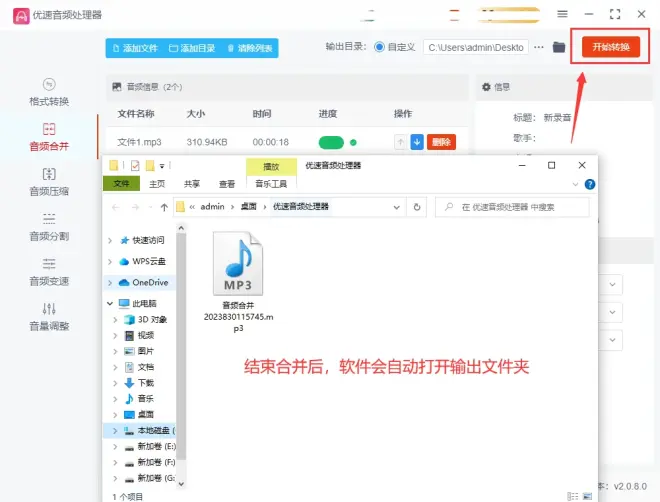This screenshot has height=502, width=660.
Task: Click the properties checkmark icon in Explorer title bar
Action: coord(135,166)
